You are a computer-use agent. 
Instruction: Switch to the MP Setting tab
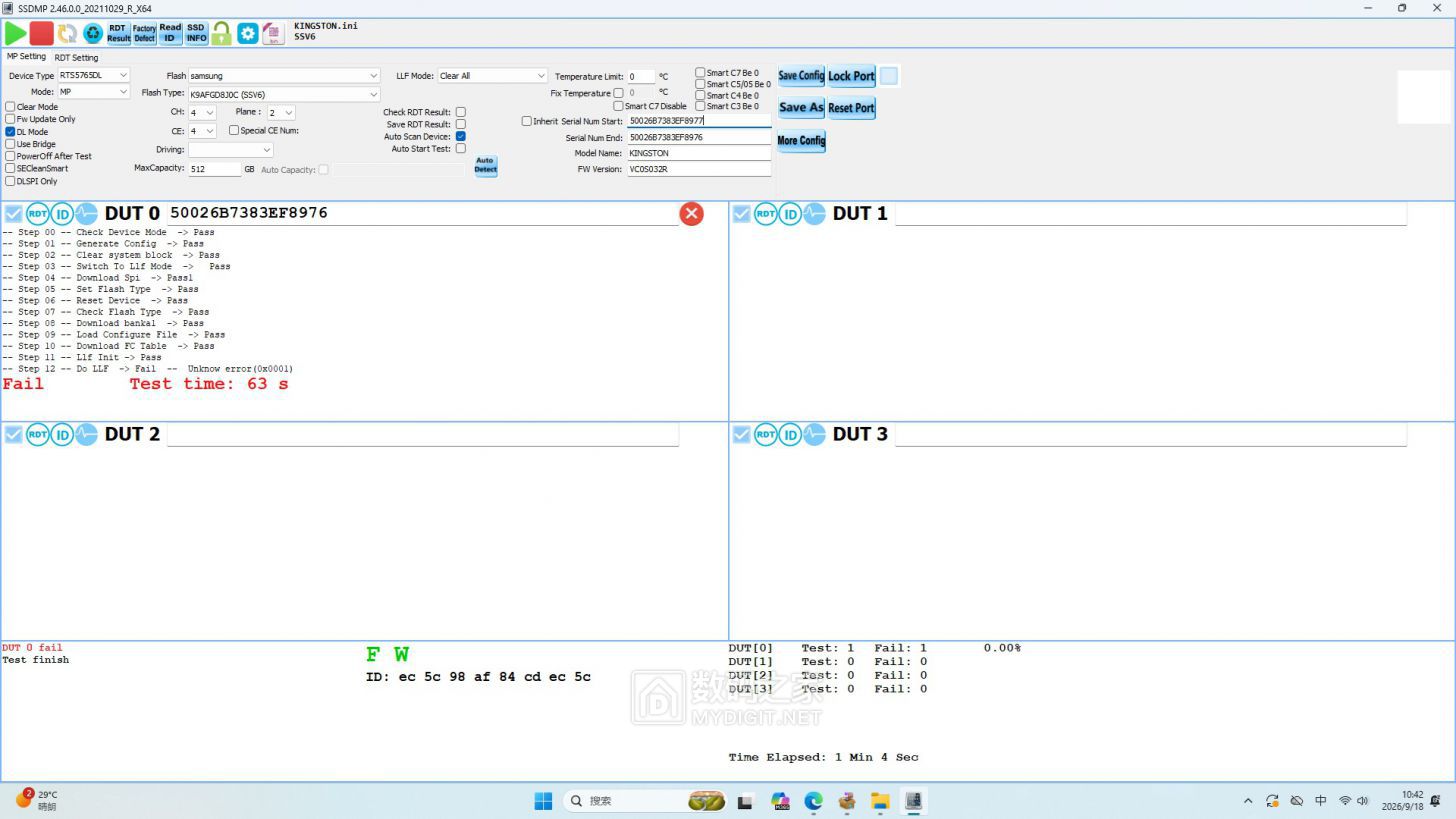click(27, 57)
